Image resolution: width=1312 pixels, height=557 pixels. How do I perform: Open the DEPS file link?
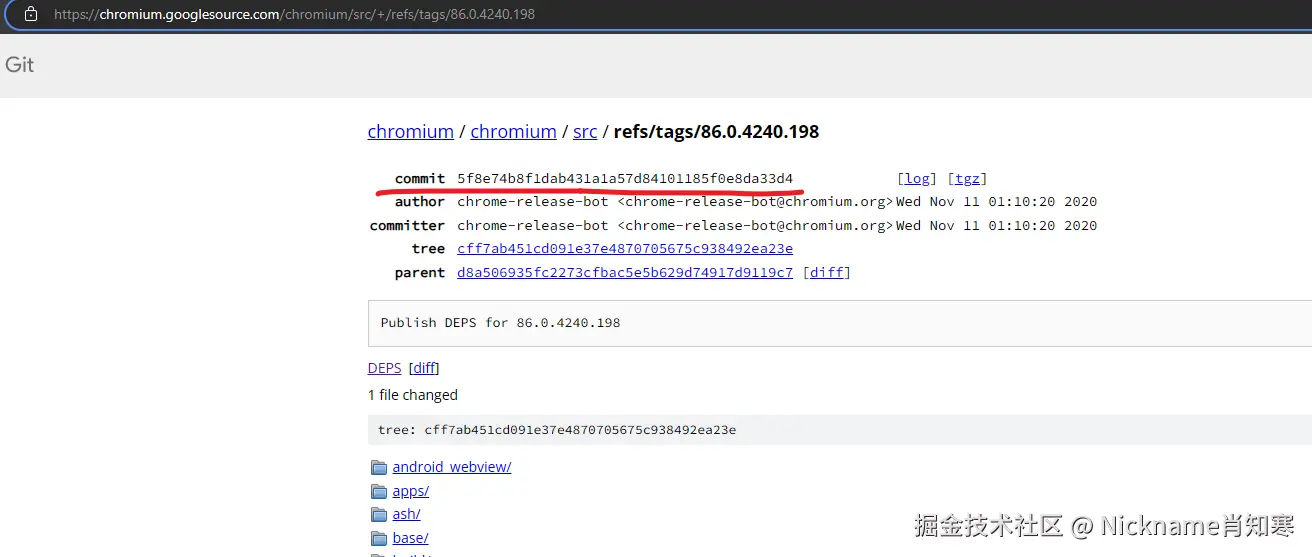(385, 368)
